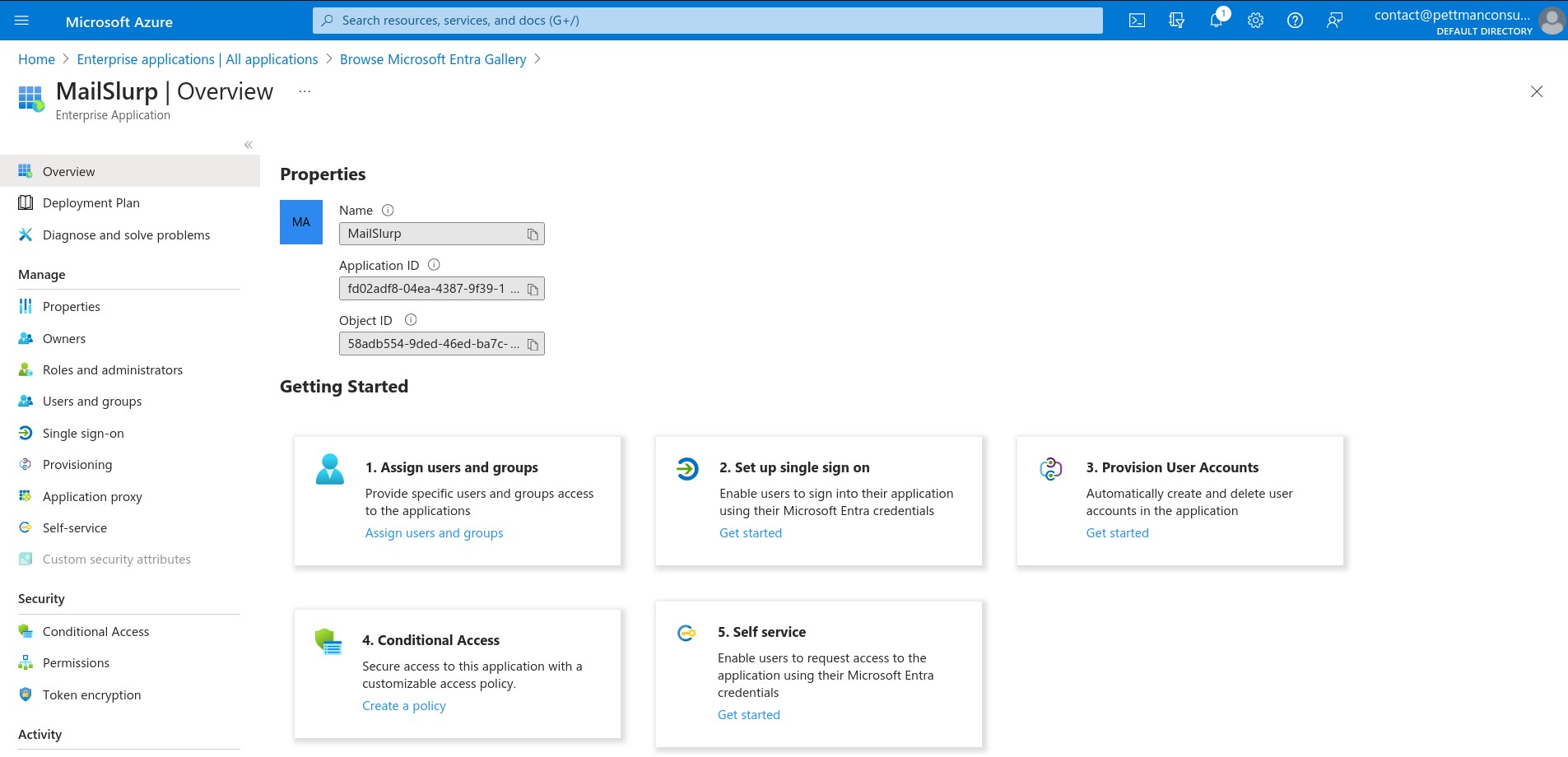The height and width of the screenshot is (757, 1568).
Task: Show the Name info tooltip icon
Action: (x=388, y=211)
